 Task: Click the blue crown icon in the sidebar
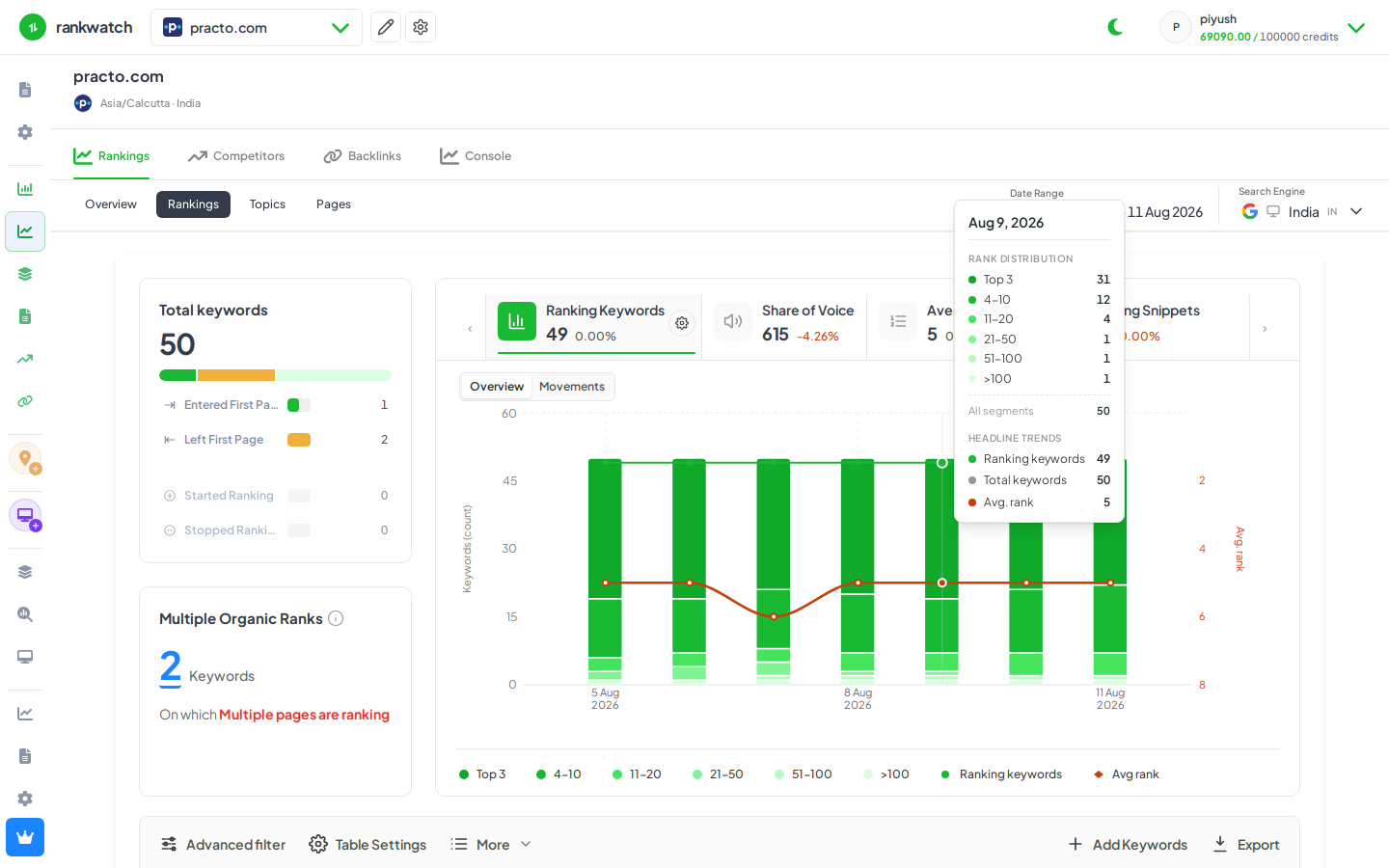point(25,837)
